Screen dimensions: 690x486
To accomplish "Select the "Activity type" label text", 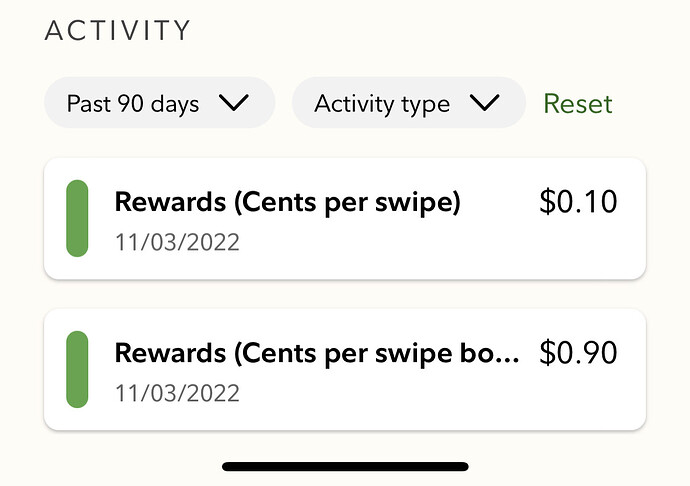I will [x=382, y=103].
